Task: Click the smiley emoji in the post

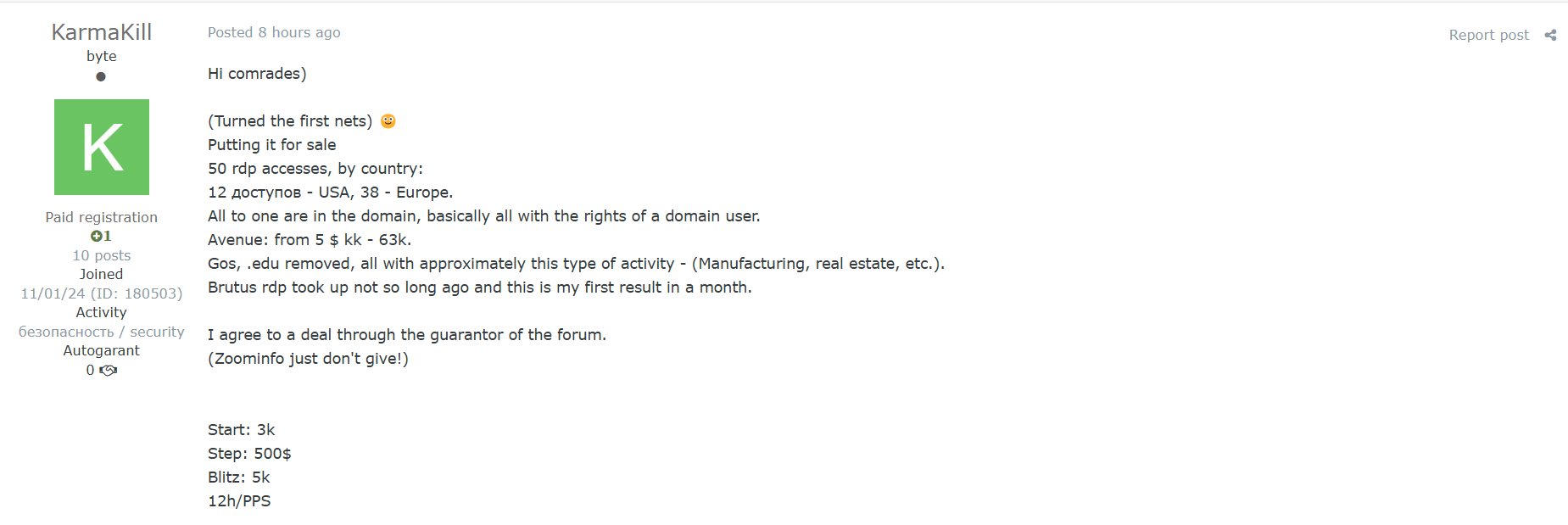Action: pos(388,121)
